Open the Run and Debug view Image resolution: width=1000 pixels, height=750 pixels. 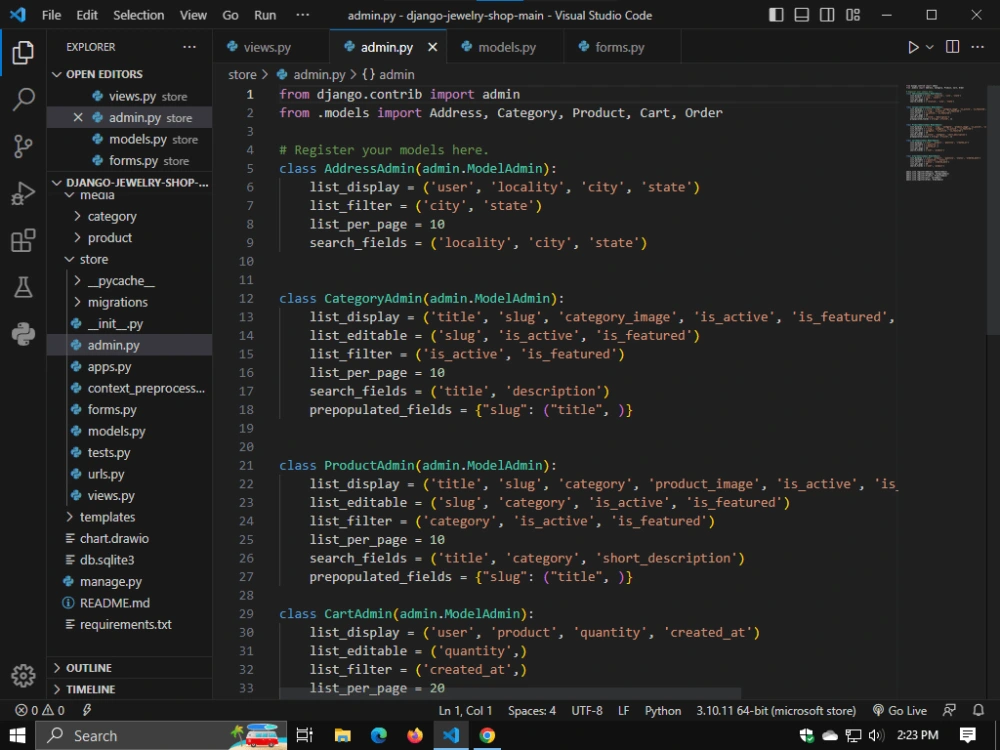click(22, 193)
